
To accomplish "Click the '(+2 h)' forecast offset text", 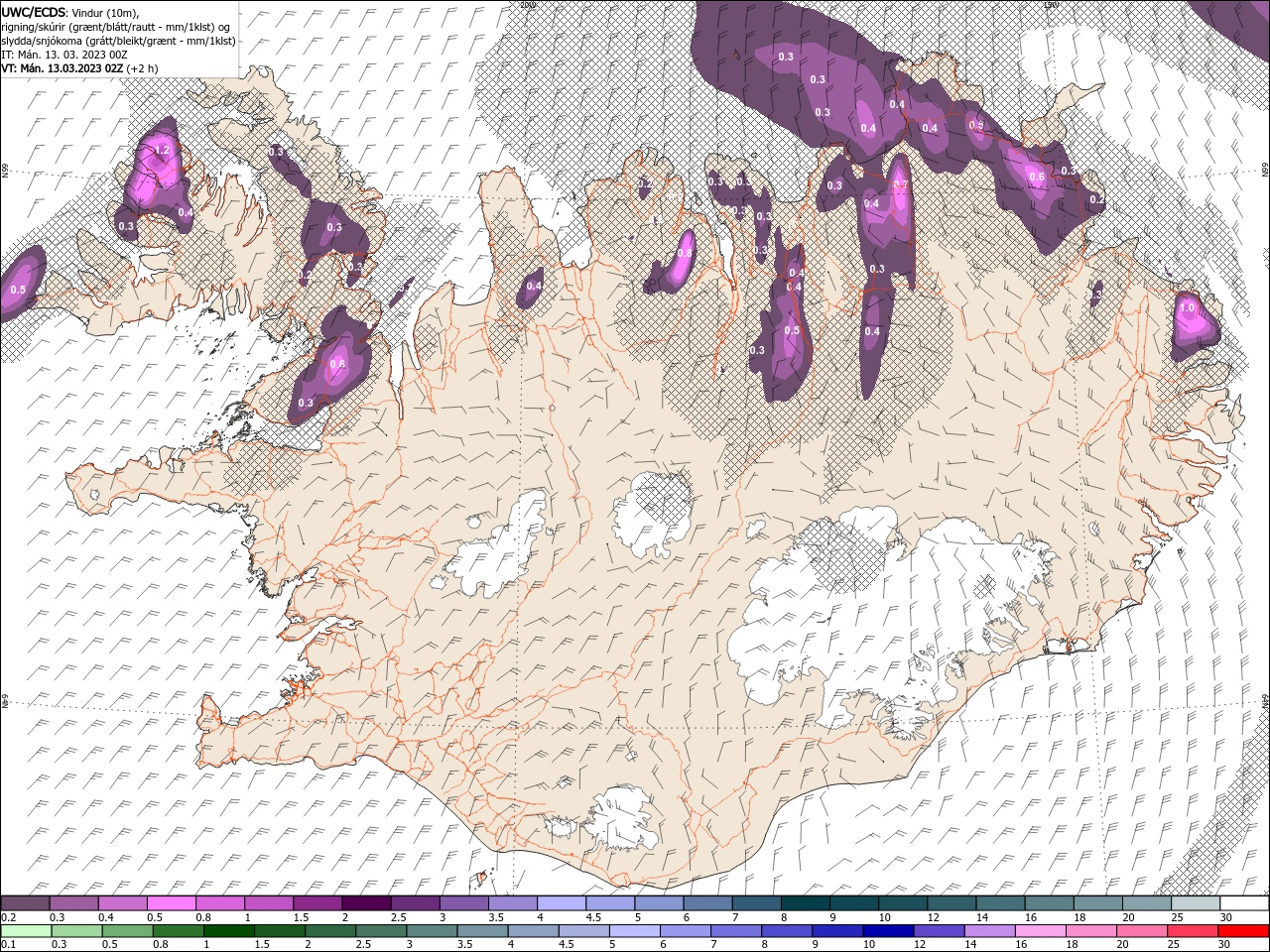I will click(144, 68).
